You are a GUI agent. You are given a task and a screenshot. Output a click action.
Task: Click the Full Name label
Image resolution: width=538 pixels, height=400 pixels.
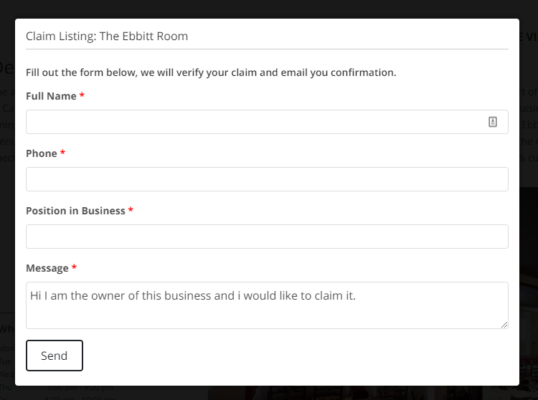click(x=51, y=96)
